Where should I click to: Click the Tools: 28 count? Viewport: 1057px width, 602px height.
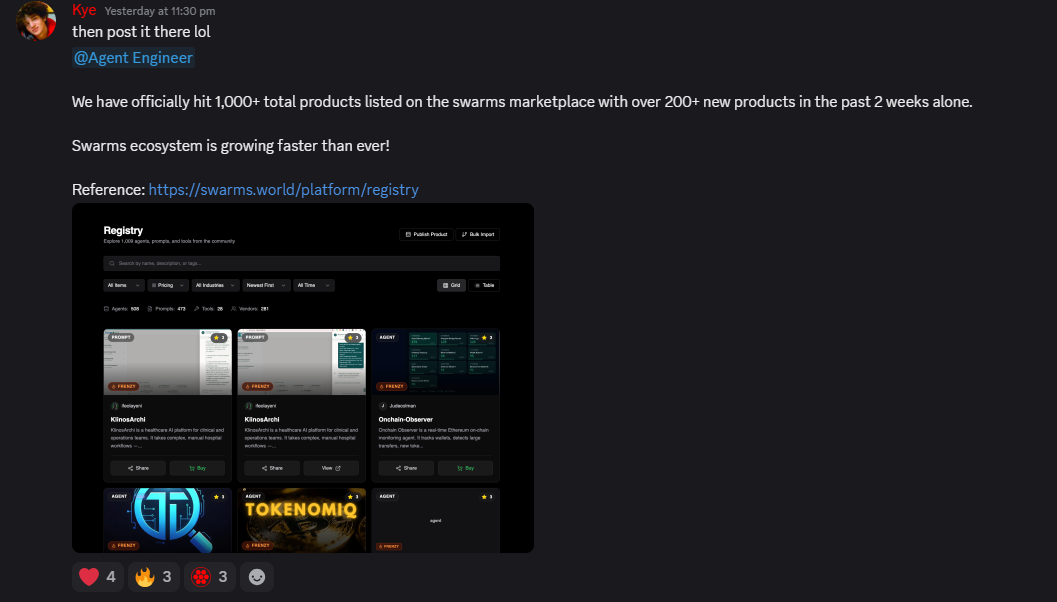[x=208, y=309]
